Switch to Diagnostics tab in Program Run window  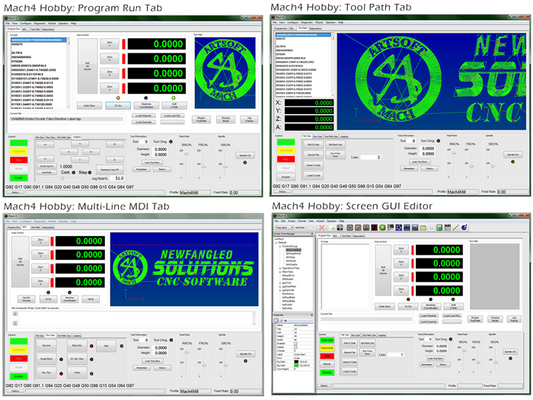(x=48, y=29)
